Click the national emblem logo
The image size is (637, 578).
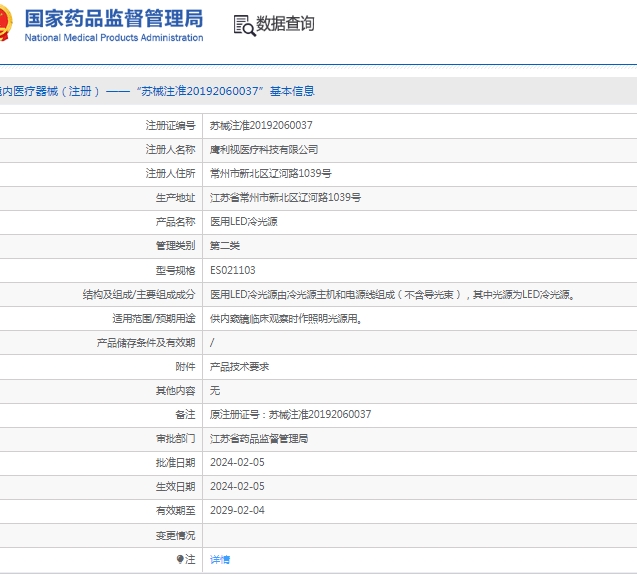pyautogui.click(x=6, y=22)
